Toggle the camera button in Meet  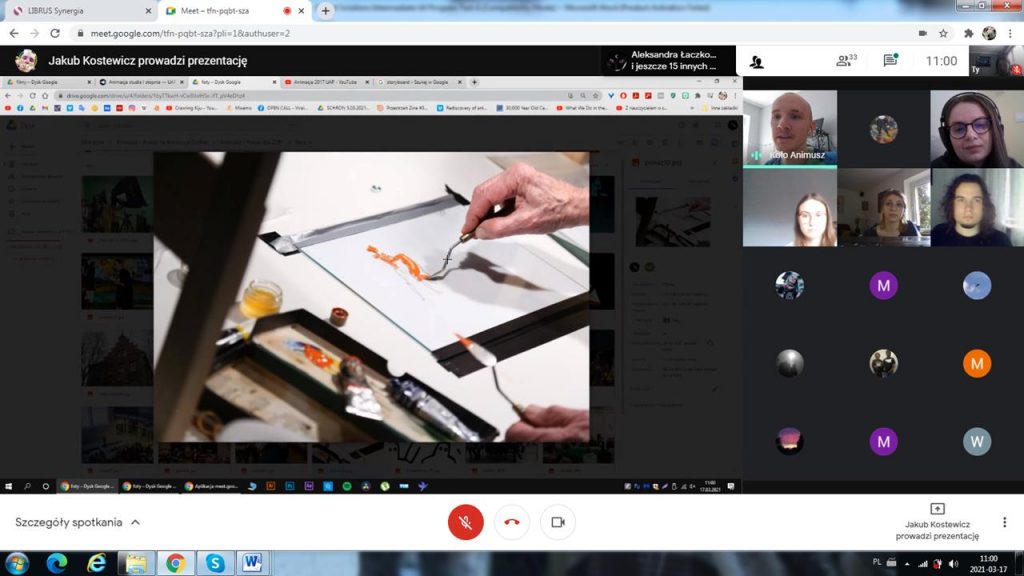[x=558, y=522]
